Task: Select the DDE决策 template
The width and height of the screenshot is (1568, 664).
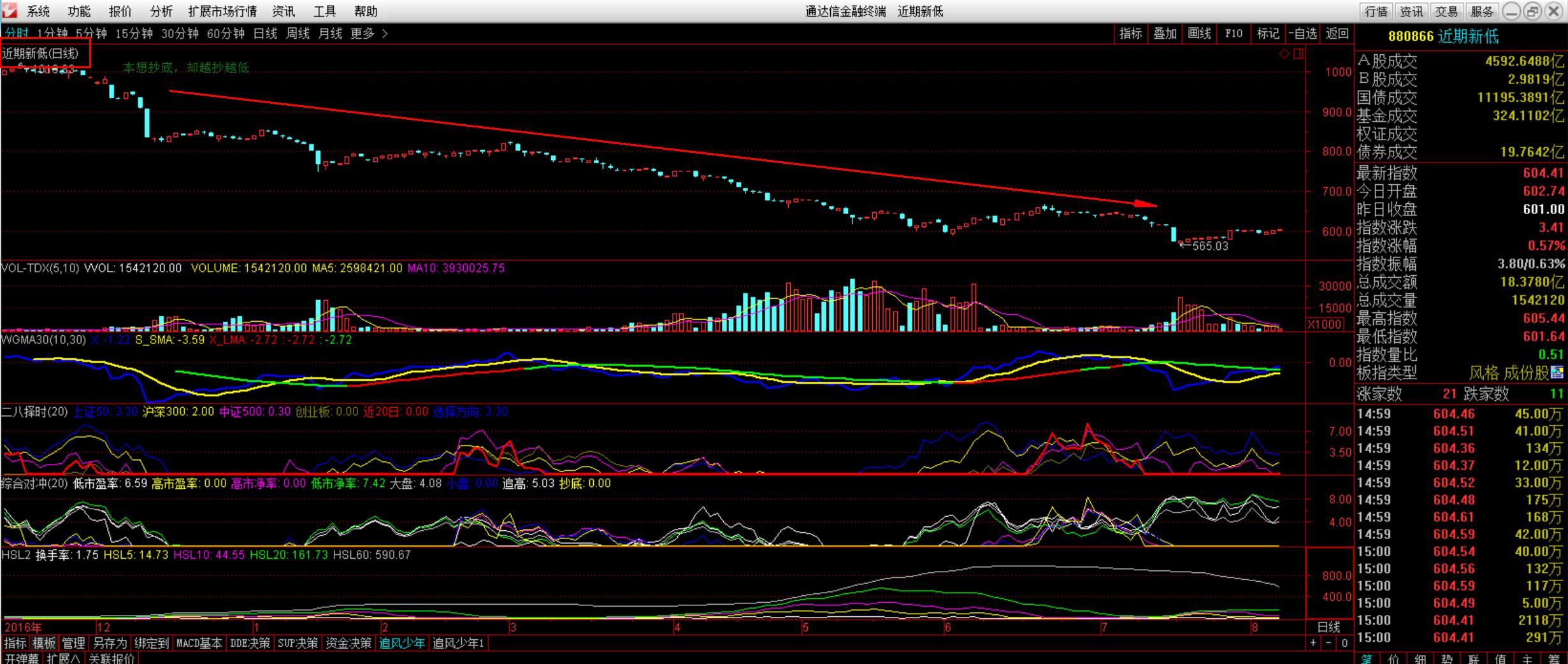Action: coord(250,644)
